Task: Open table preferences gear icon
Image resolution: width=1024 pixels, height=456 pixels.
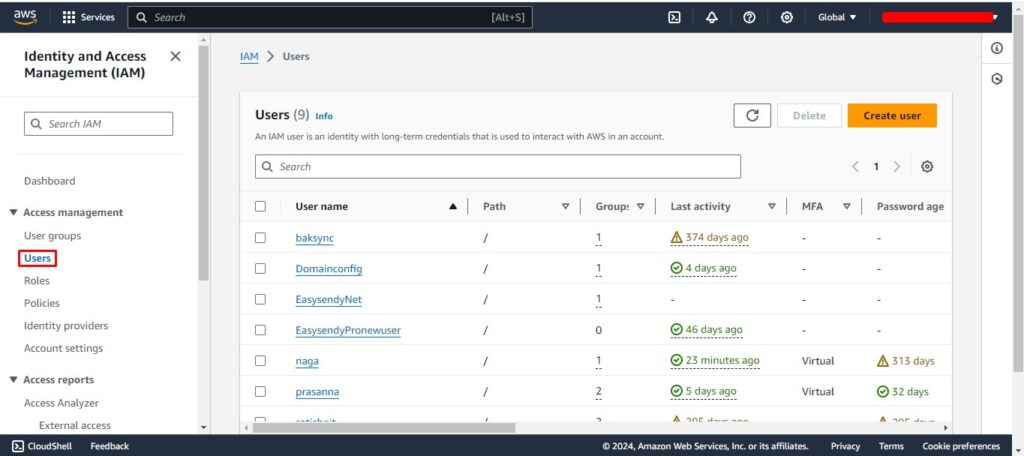Action: (927, 167)
